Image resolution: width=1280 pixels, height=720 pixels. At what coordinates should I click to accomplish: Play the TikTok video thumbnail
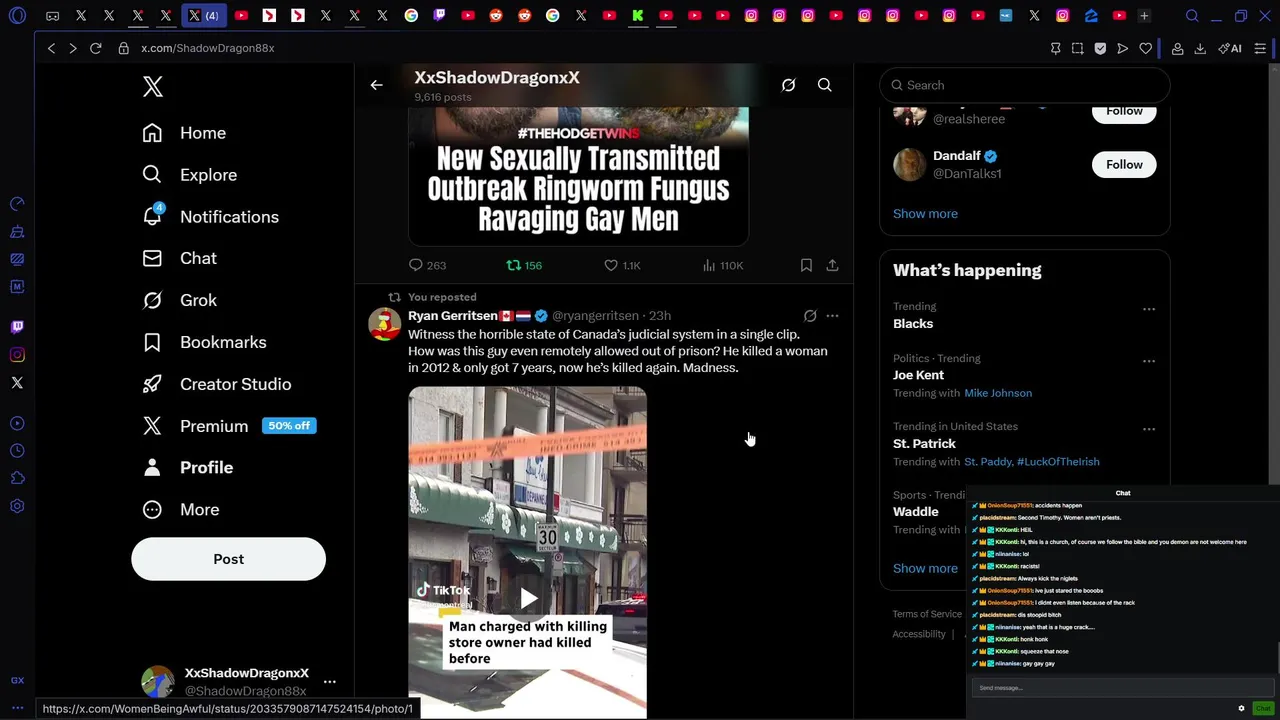(x=528, y=599)
